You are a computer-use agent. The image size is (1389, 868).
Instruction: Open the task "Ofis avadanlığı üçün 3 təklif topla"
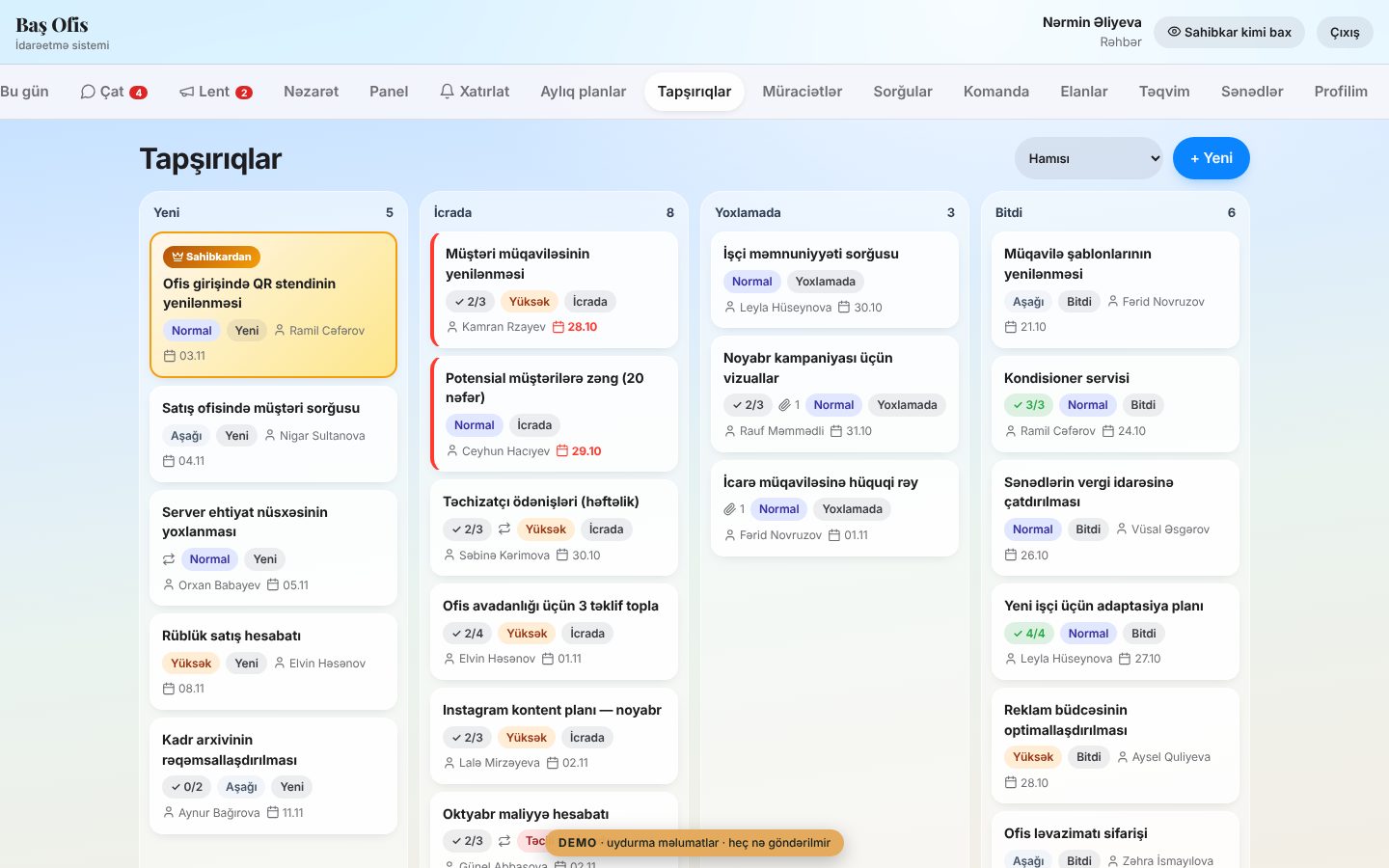point(555,632)
